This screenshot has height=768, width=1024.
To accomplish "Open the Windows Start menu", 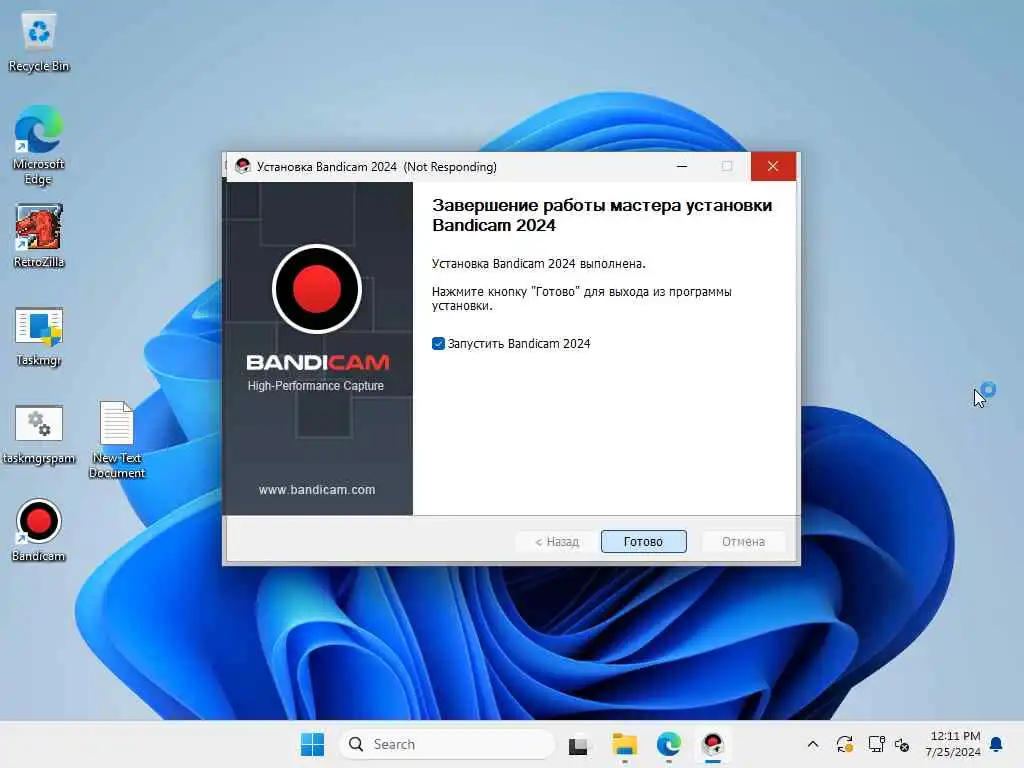I will [312, 744].
